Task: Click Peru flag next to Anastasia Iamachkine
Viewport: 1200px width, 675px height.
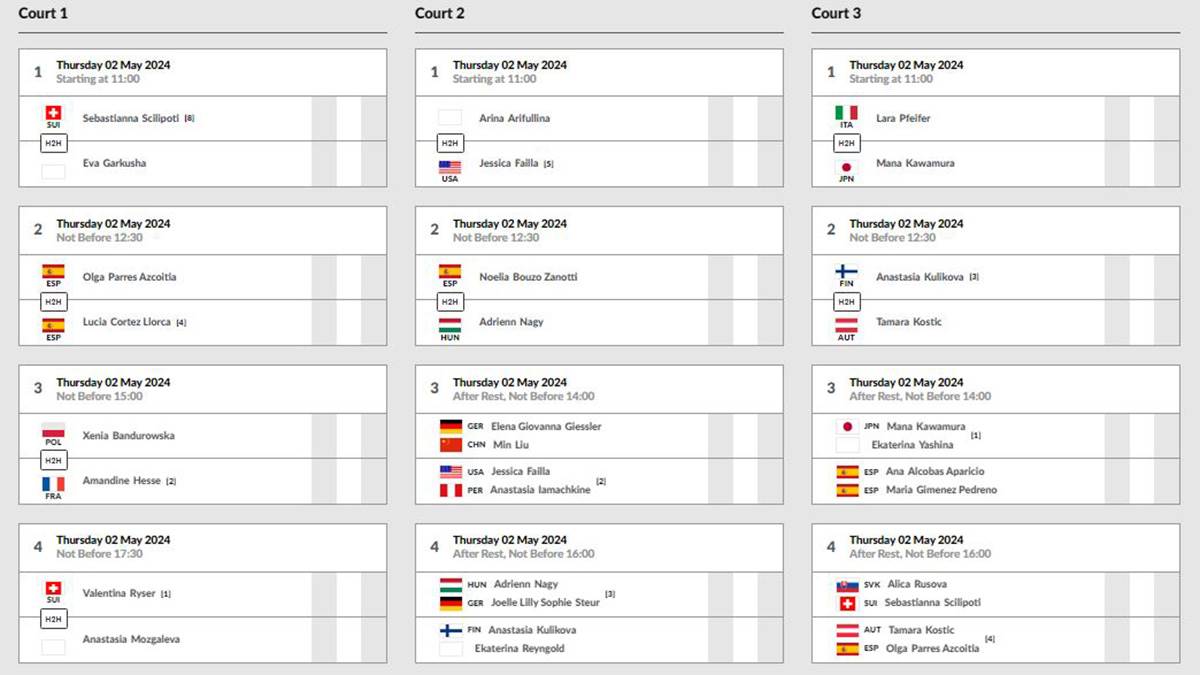Action: [451, 490]
